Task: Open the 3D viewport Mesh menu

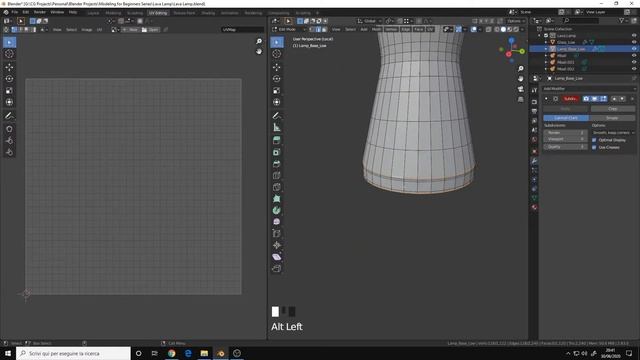Action: click(376, 29)
